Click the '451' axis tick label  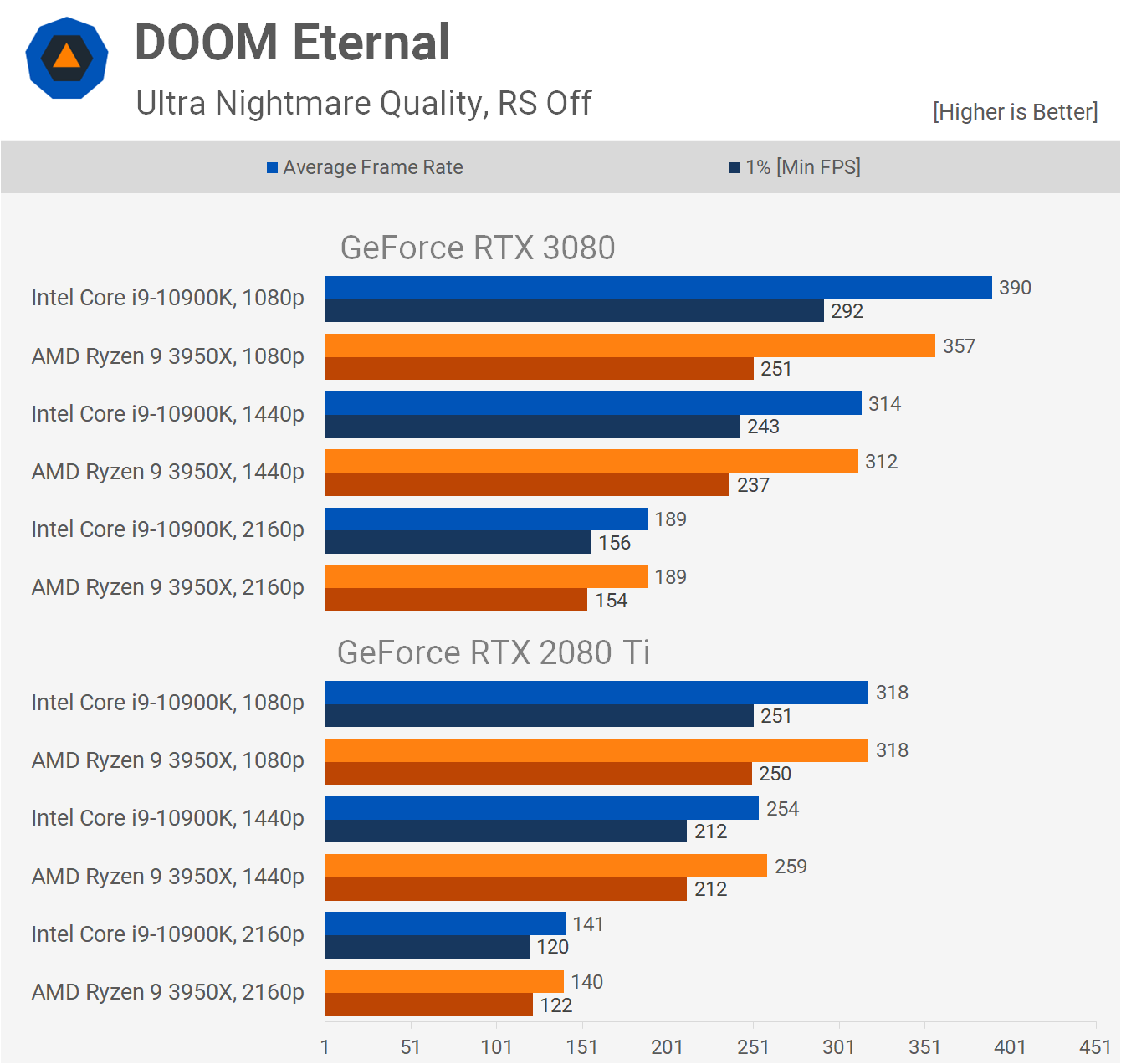(1095, 1047)
